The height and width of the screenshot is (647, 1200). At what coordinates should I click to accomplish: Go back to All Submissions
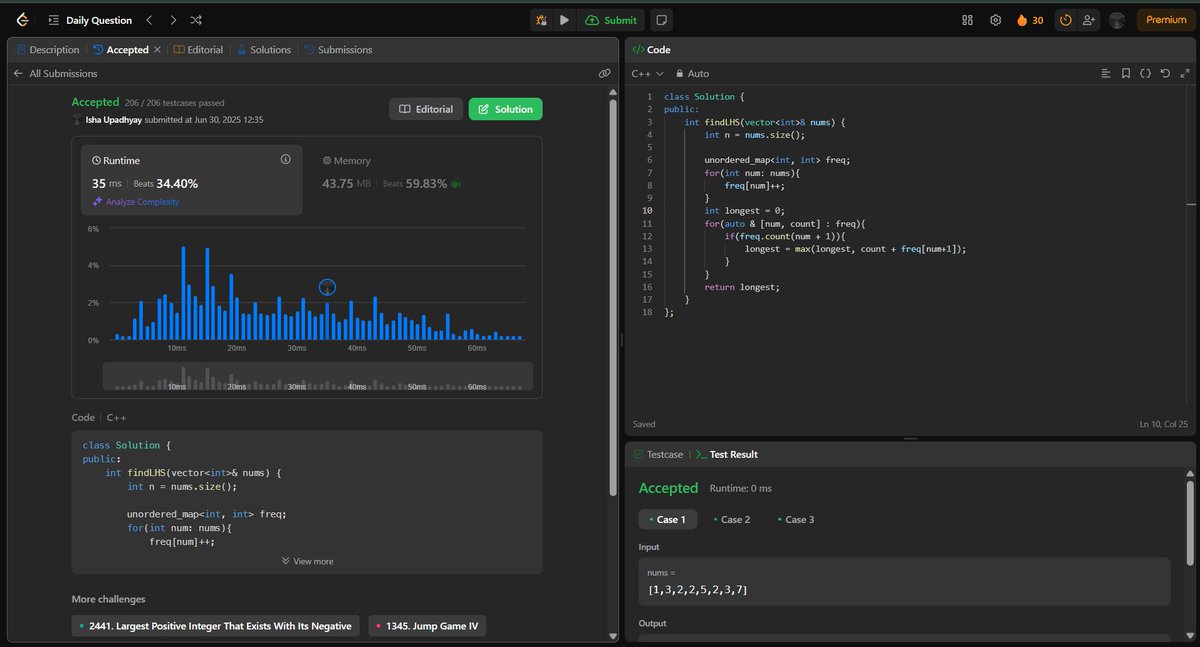tap(55, 73)
